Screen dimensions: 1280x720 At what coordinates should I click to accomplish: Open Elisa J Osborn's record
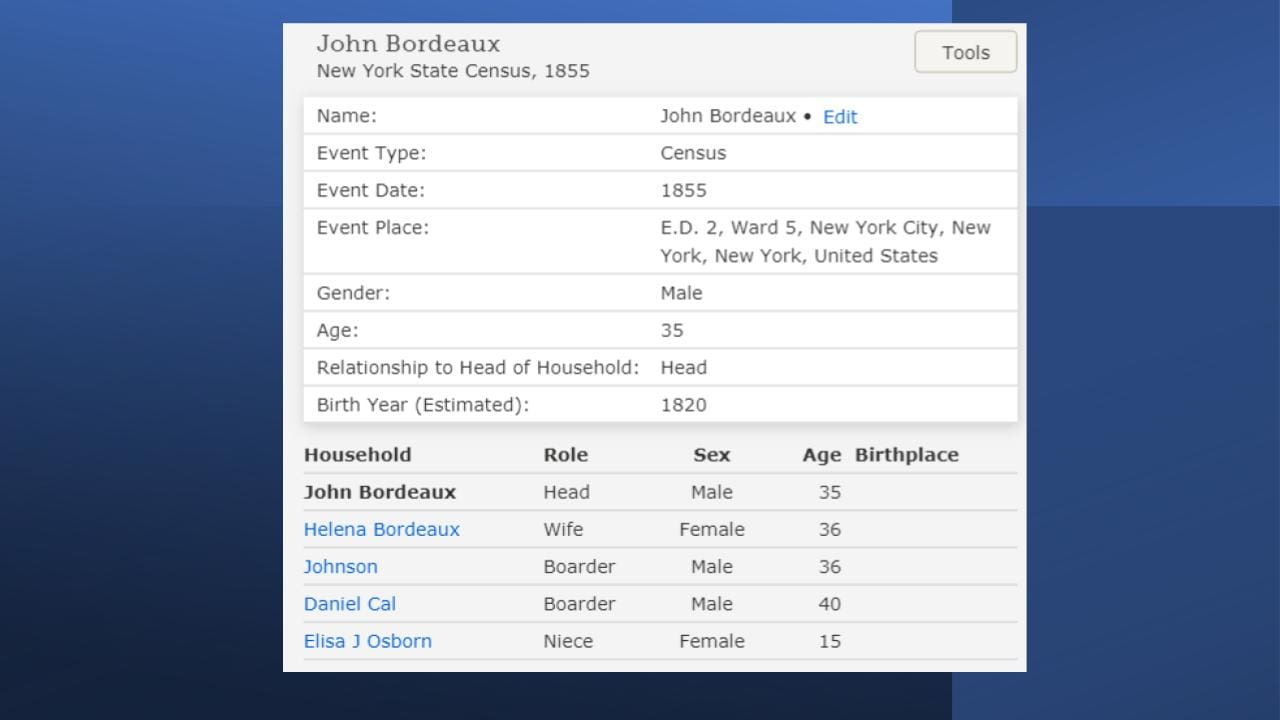point(368,641)
